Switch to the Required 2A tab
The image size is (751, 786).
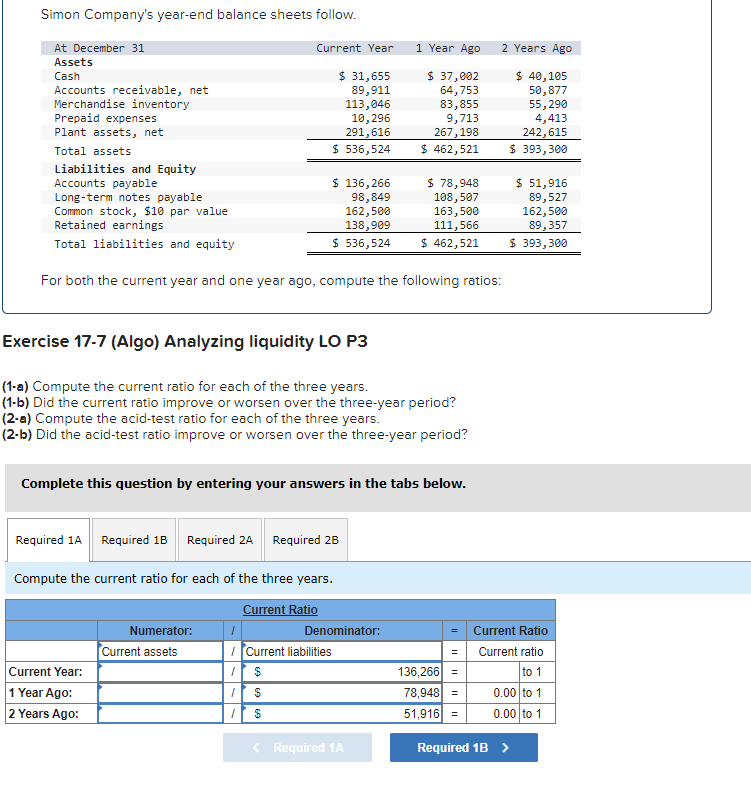tap(220, 540)
